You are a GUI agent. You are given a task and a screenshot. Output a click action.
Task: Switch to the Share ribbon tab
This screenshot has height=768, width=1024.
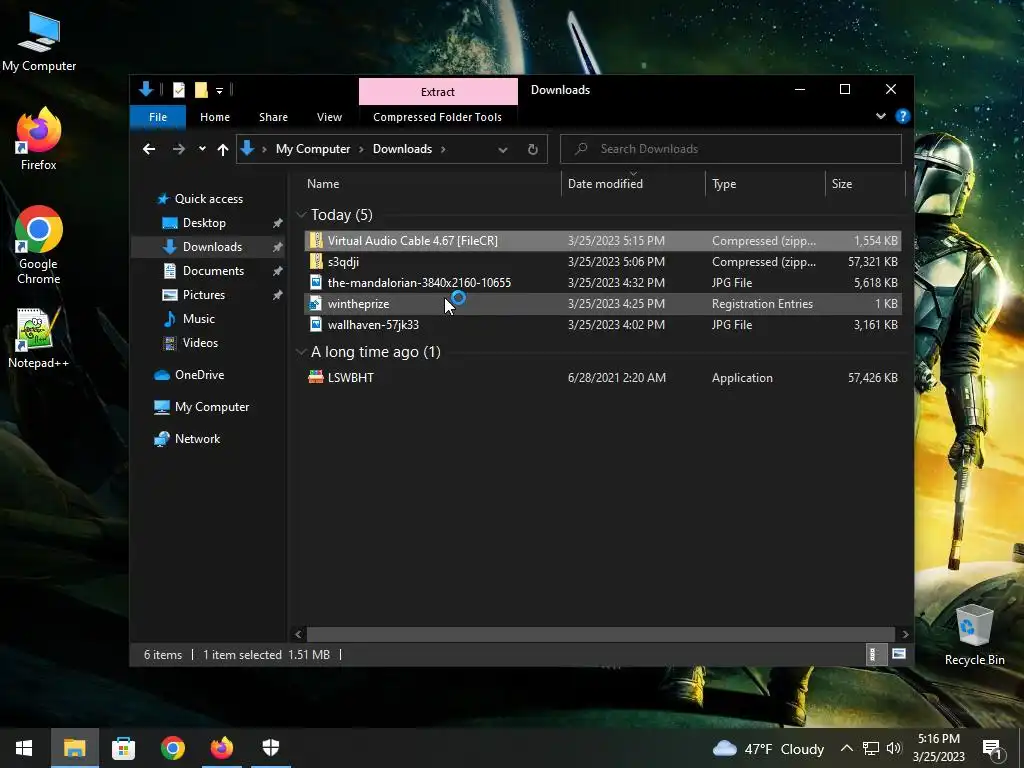tap(273, 117)
